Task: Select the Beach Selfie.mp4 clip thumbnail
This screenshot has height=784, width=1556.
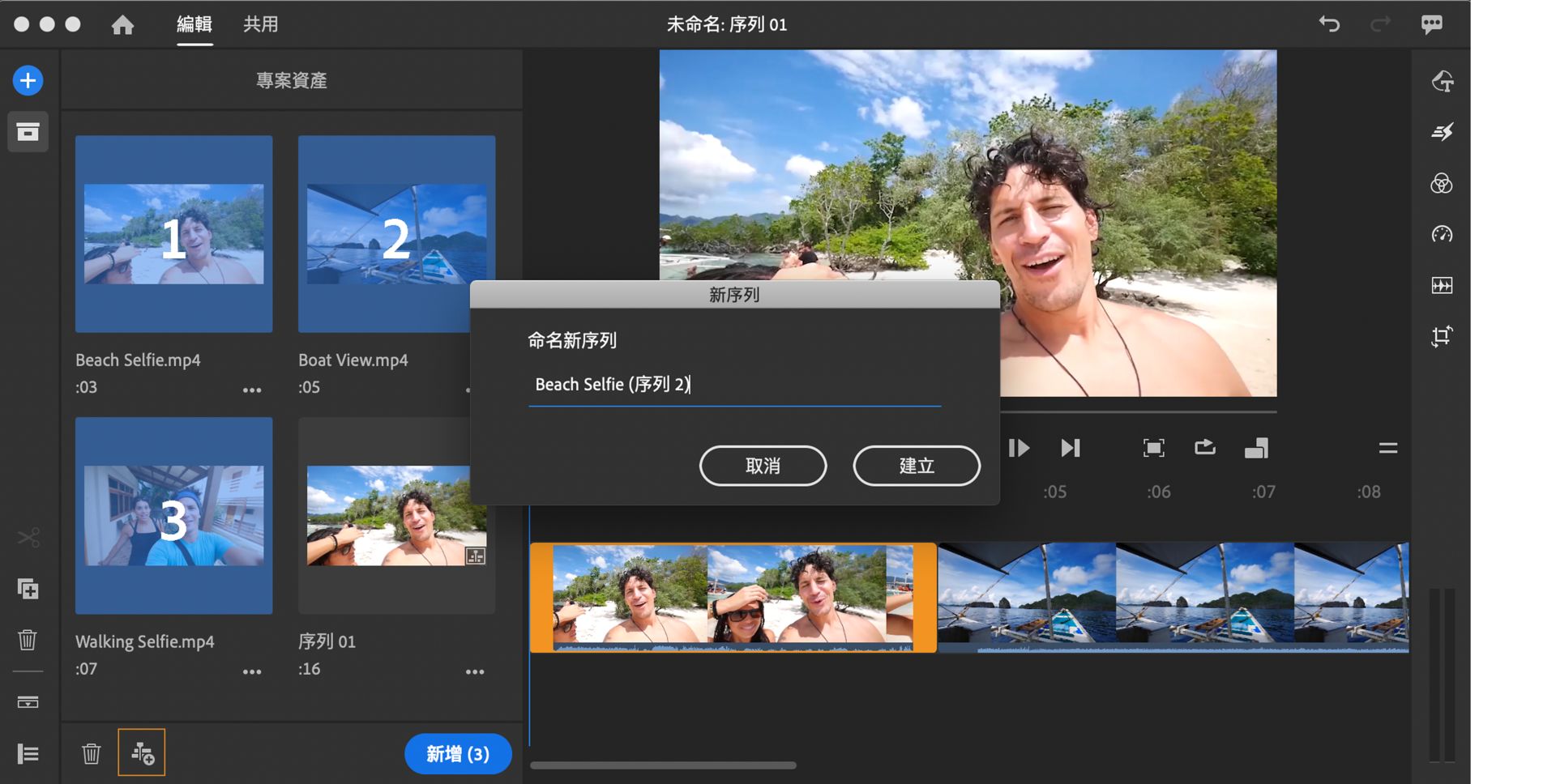Action: (173, 234)
